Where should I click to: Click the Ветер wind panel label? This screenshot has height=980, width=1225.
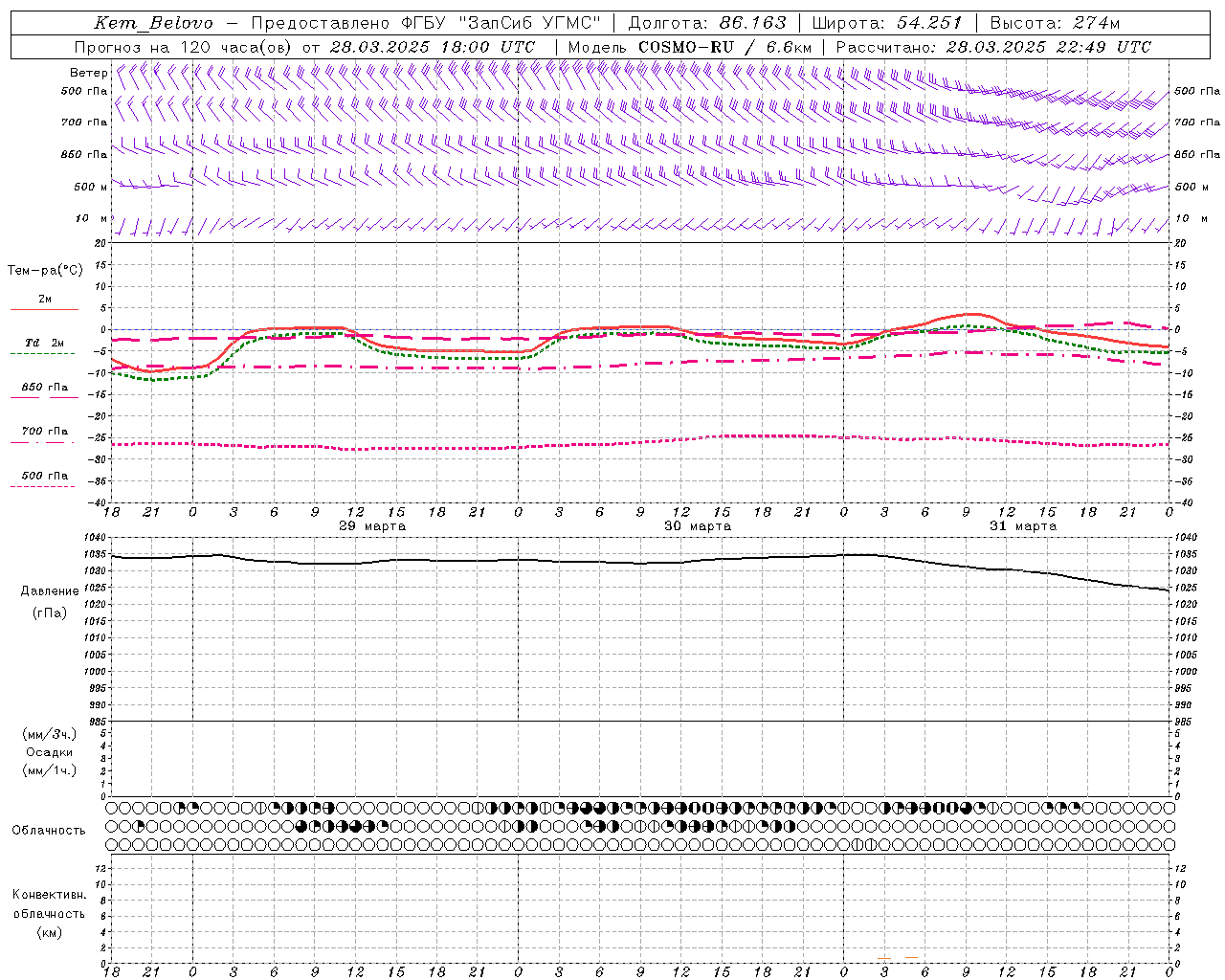coord(88,73)
